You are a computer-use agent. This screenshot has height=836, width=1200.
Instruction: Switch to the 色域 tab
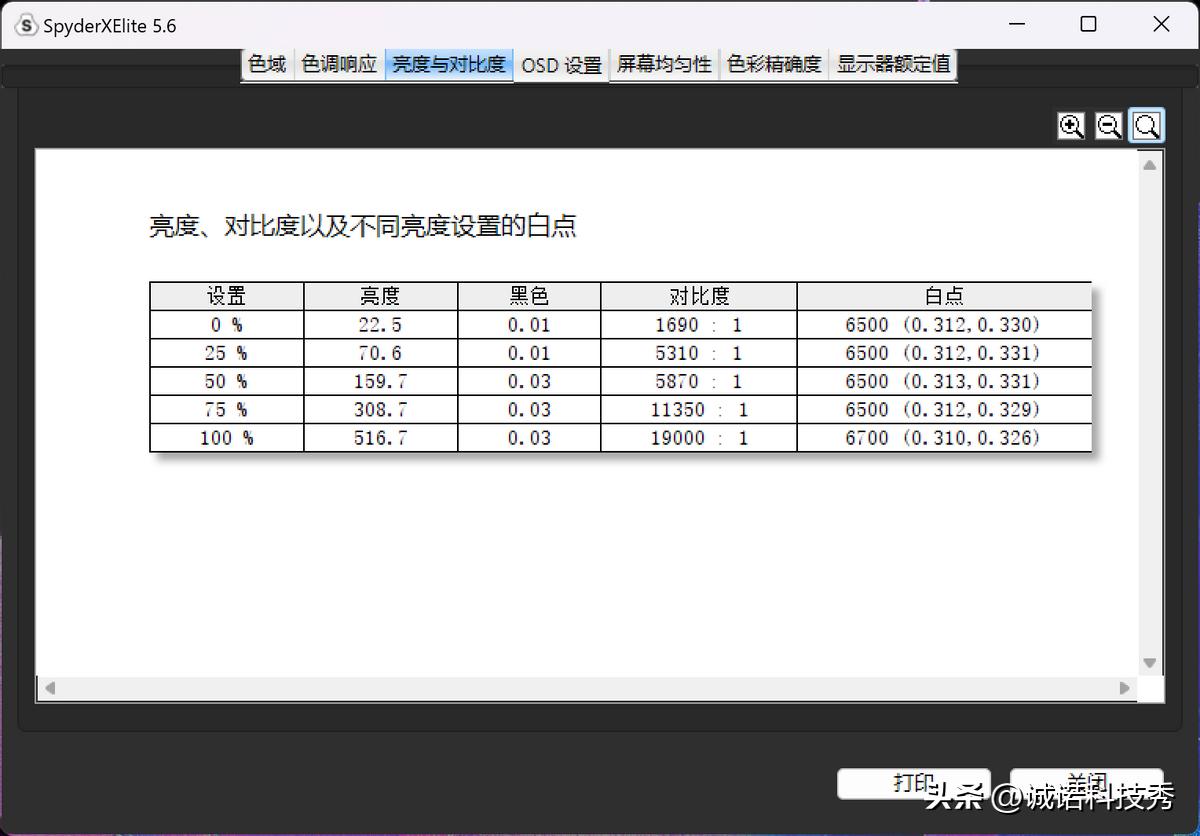pos(266,64)
